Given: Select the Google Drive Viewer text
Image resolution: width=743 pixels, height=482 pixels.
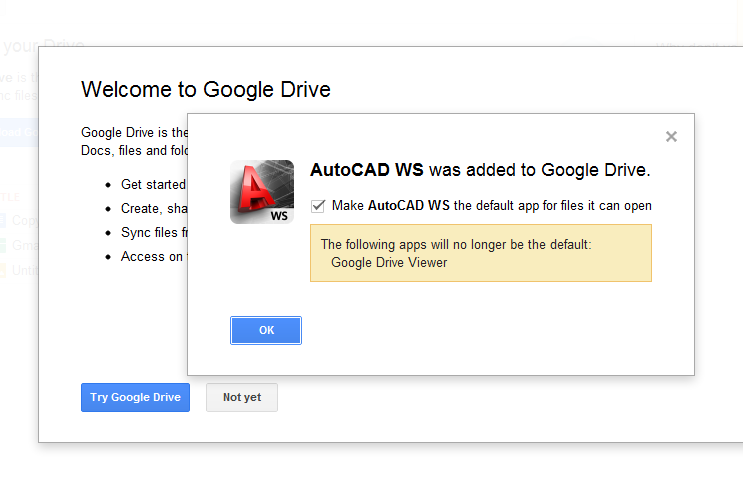Looking at the screenshot, I should click(x=389, y=263).
